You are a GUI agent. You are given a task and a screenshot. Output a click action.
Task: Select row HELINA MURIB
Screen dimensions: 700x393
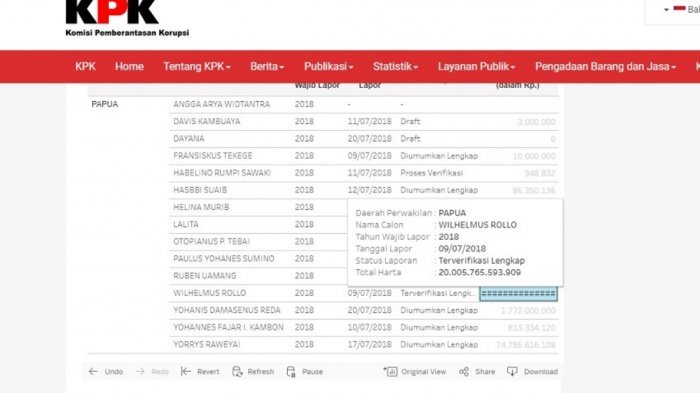[201, 207]
